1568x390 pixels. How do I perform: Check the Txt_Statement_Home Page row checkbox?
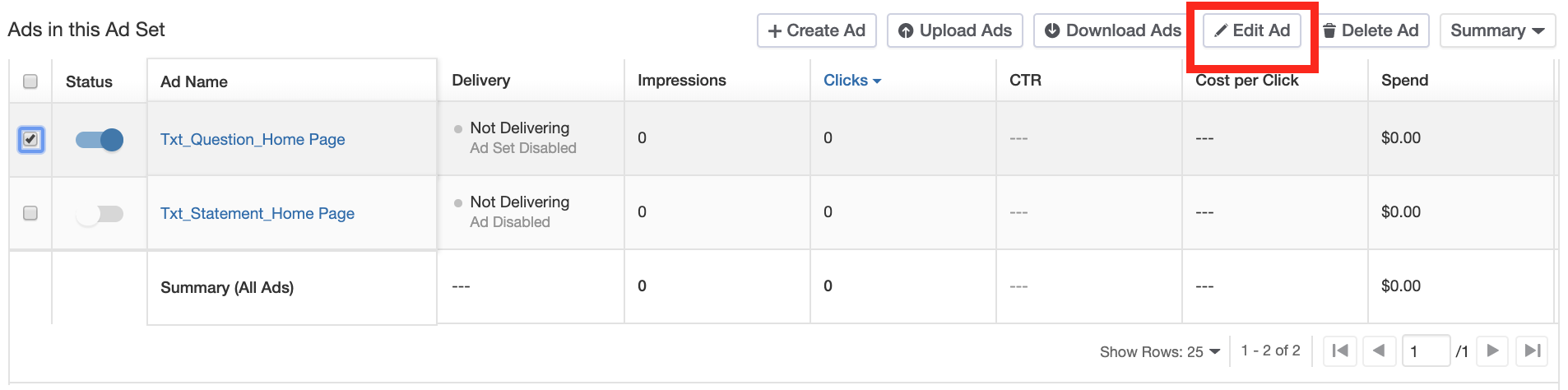point(30,213)
